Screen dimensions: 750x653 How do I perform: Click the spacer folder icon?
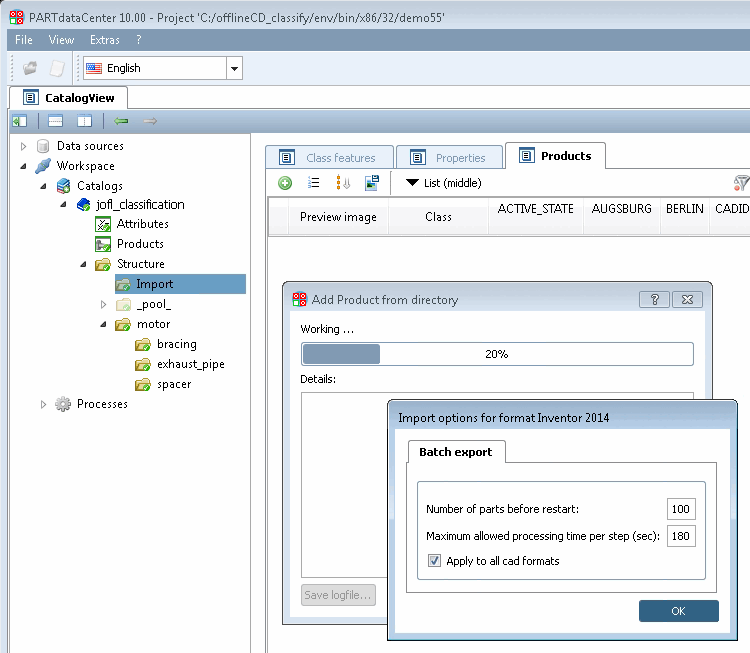click(x=143, y=385)
